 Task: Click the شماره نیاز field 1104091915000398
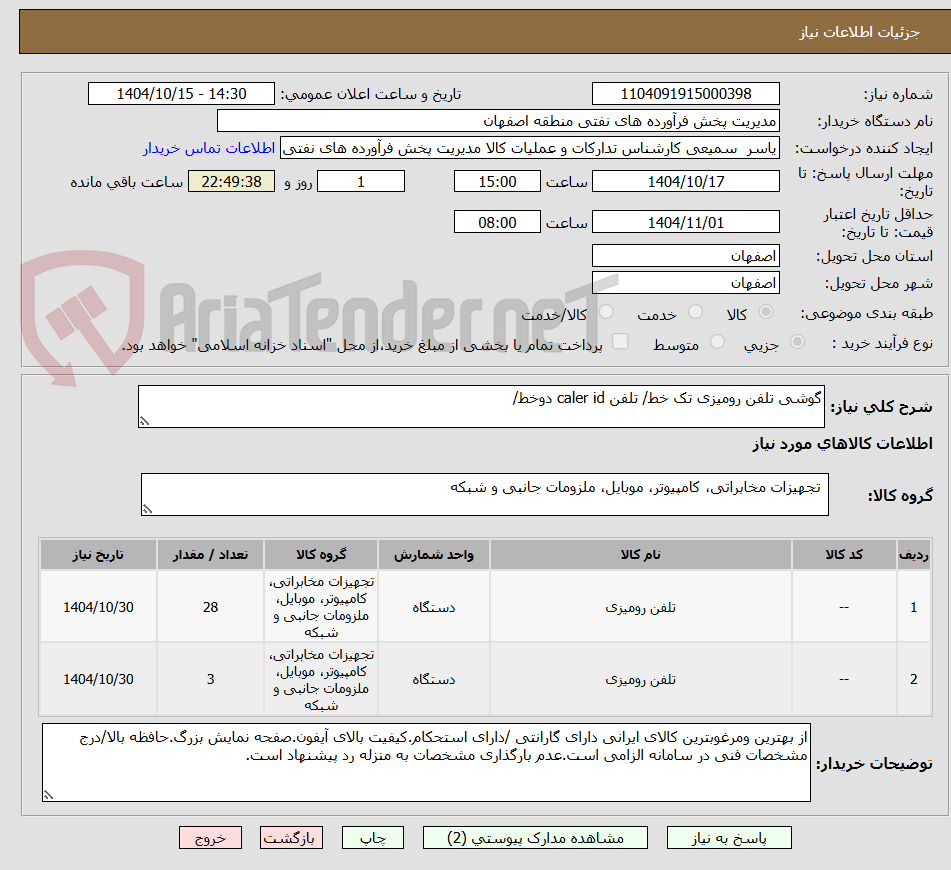click(x=685, y=94)
